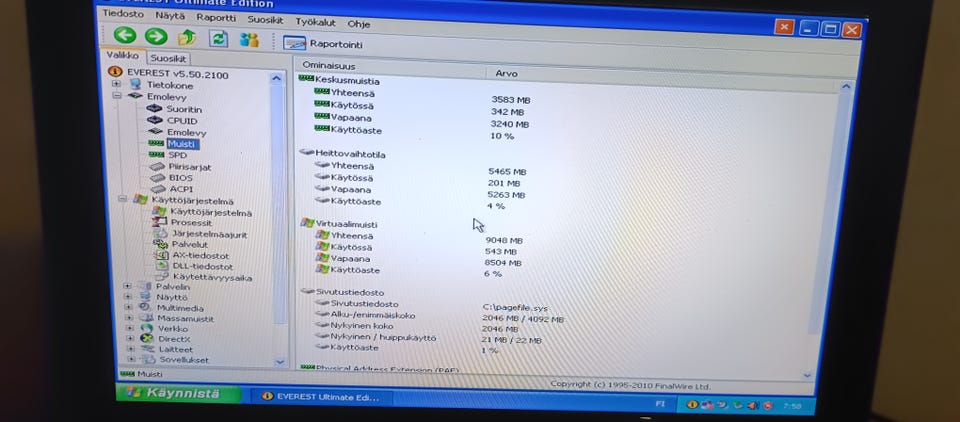Image resolution: width=960 pixels, height=422 pixels.
Task: Click the Verkko network icon in tree
Action: (x=146, y=328)
